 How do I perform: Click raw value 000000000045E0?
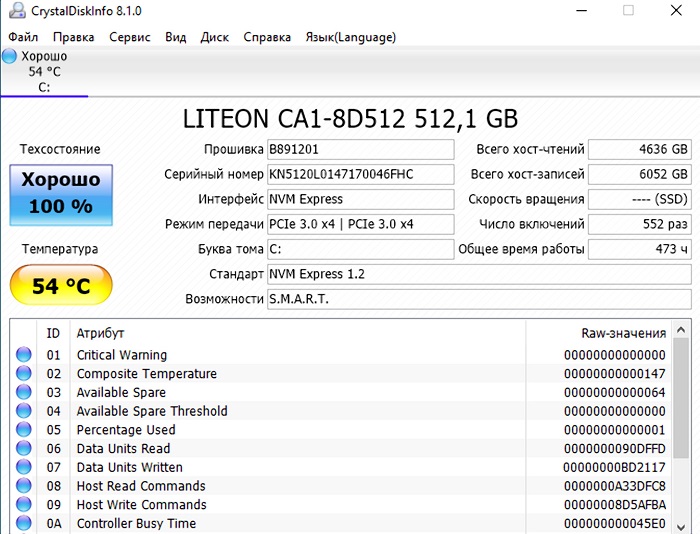pos(615,524)
